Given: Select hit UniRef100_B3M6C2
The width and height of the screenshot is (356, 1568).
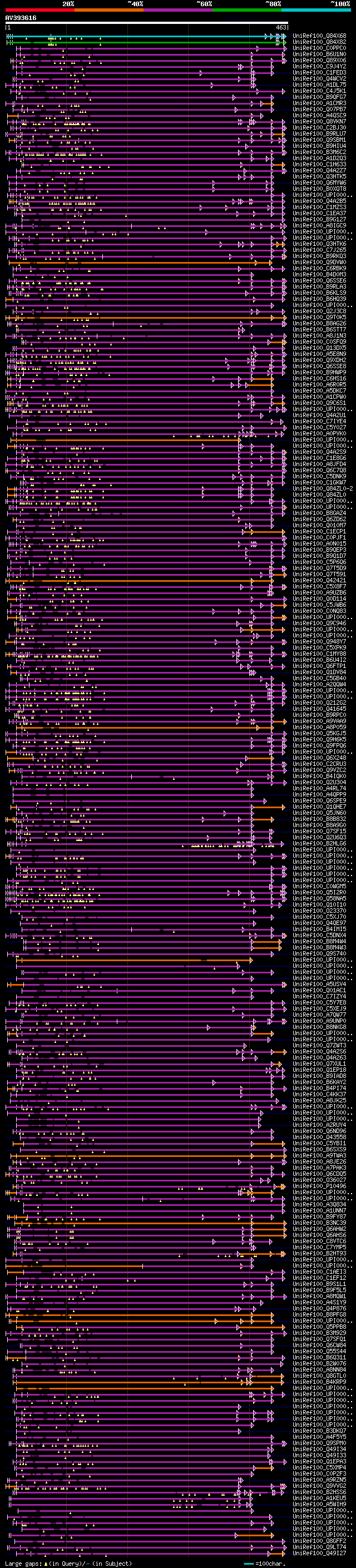Looking at the screenshot, I should tap(319, 151).
